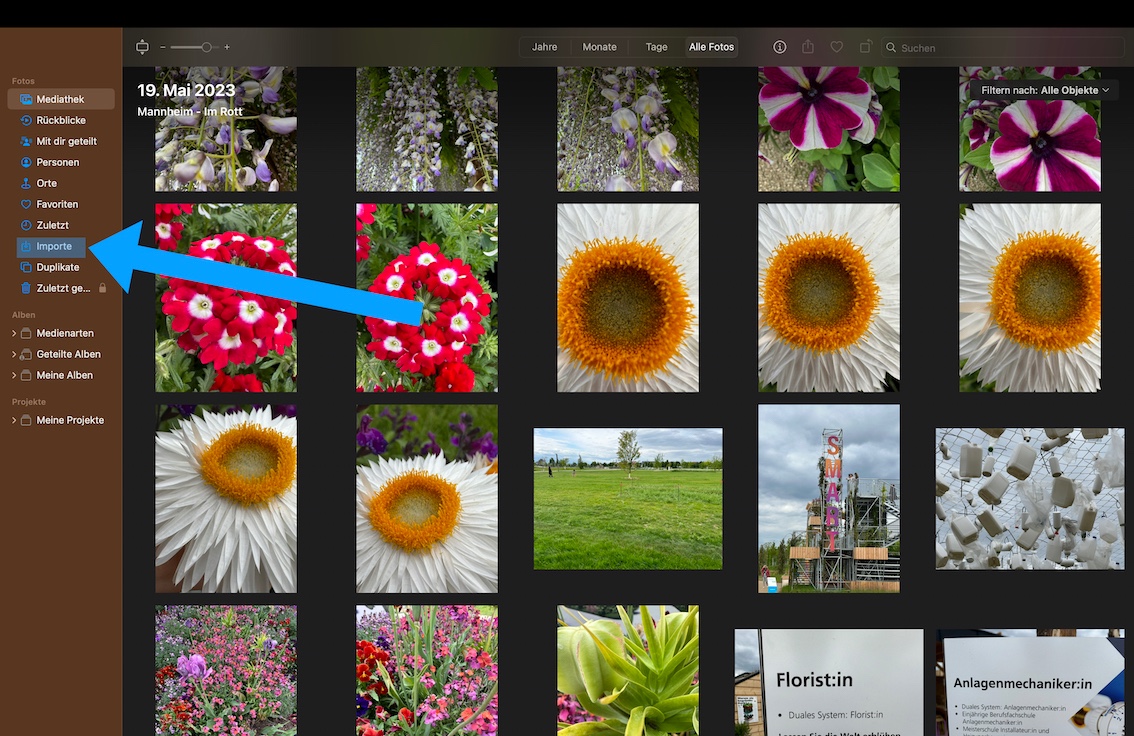Open Mit dir geteilt in the sidebar
The height and width of the screenshot is (736, 1134).
66,141
